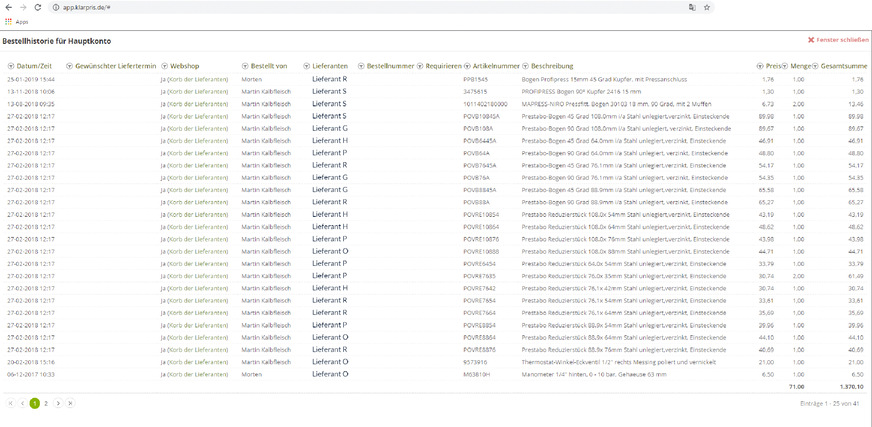The image size is (872, 427).
Task: Reload the current page
Action: coord(38,7)
